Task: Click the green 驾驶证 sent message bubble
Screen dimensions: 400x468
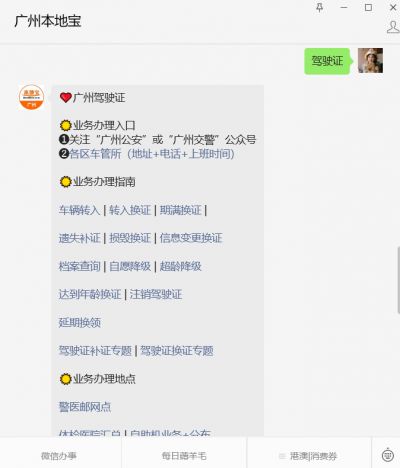Action: (327, 61)
